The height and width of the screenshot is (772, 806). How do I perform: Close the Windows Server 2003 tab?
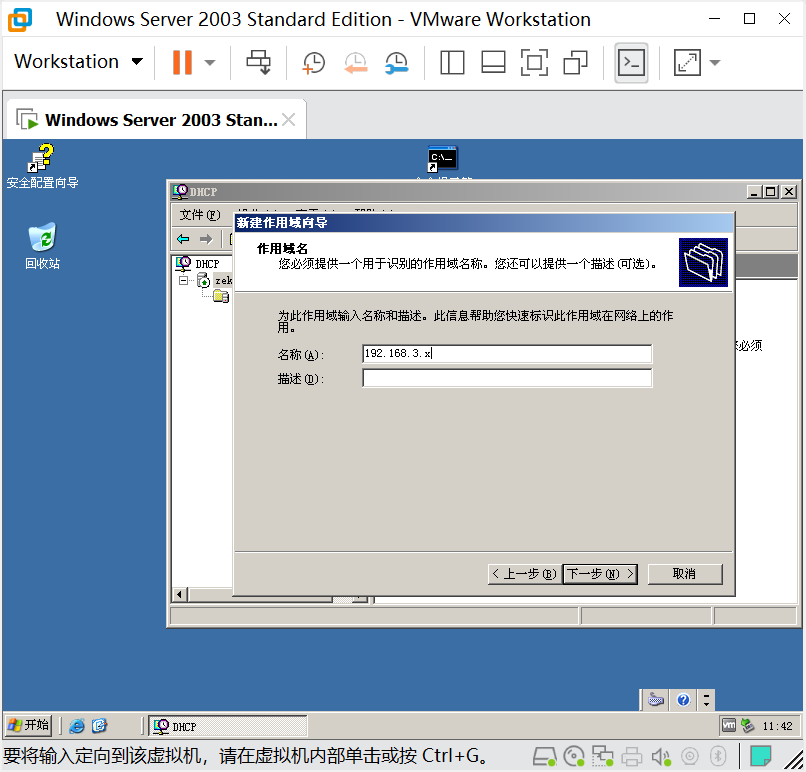tap(289, 120)
